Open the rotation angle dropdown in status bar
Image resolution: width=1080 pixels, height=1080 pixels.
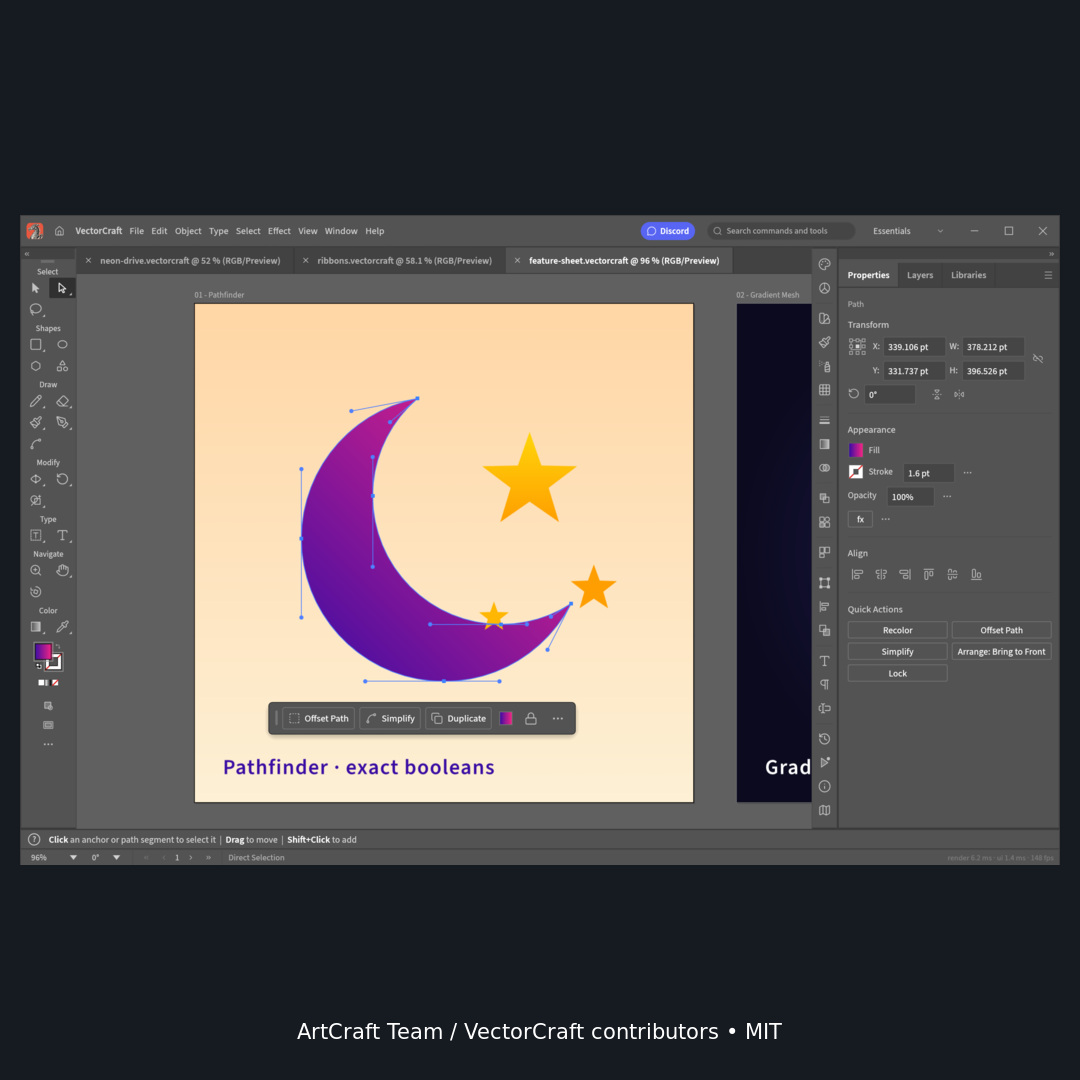116,858
